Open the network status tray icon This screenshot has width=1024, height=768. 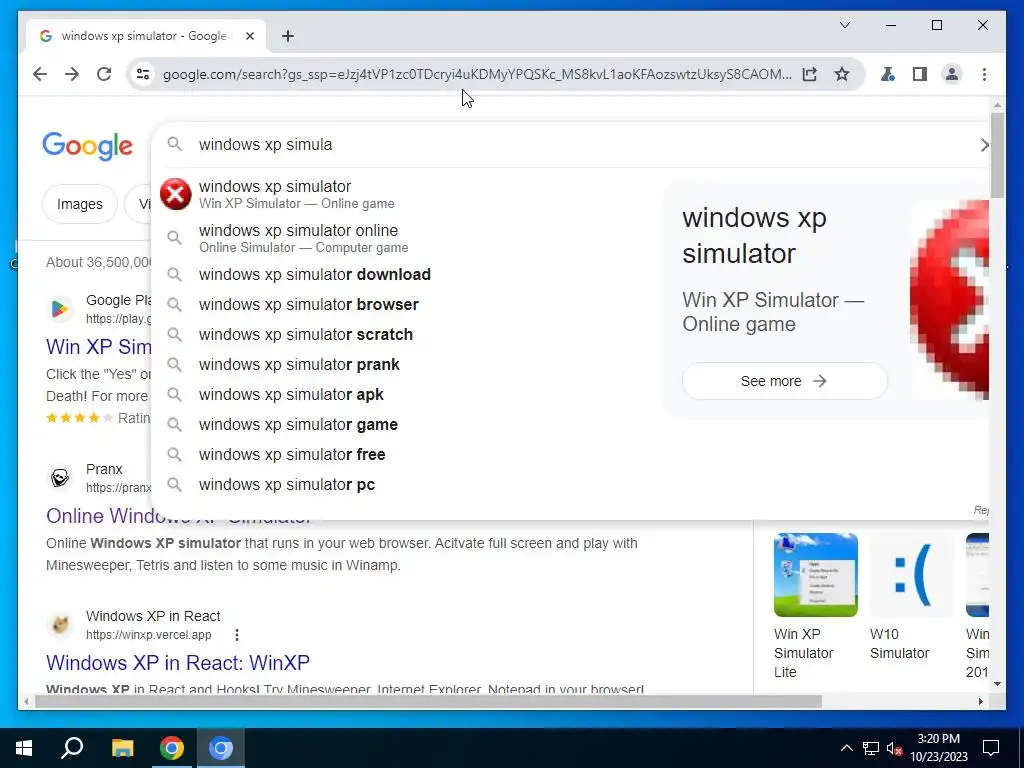pyautogui.click(x=871, y=748)
